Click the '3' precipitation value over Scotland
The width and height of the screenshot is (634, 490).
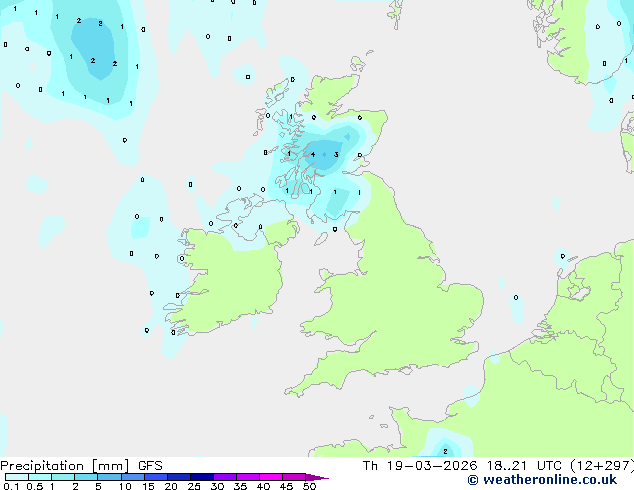tap(336, 154)
